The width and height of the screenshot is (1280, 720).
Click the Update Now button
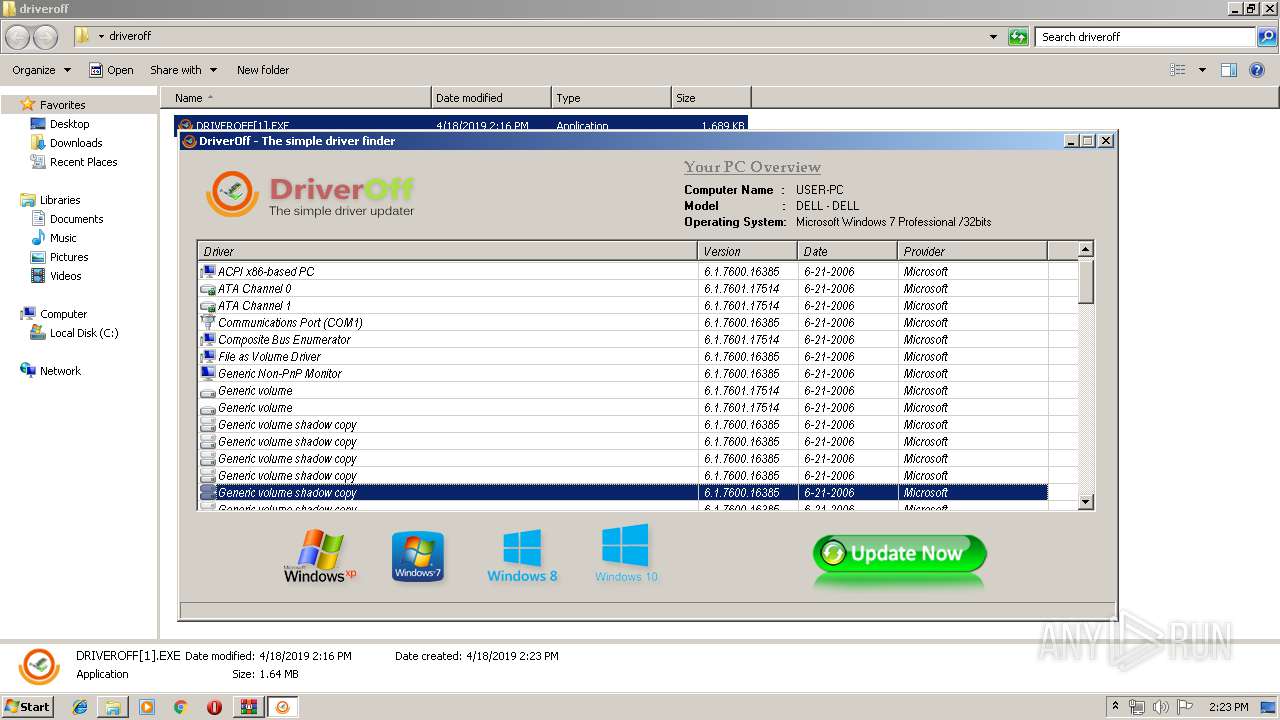click(x=899, y=554)
